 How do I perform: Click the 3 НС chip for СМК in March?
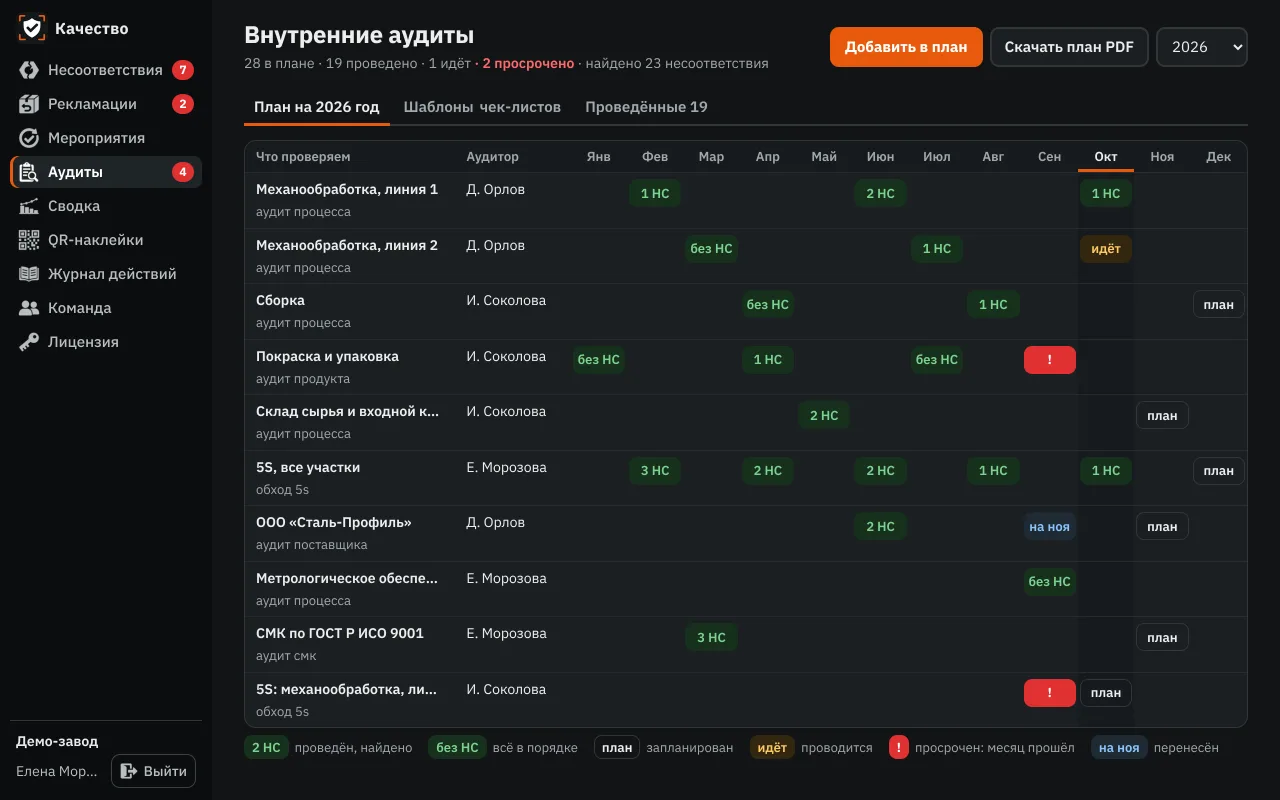(x=711, y=638)
